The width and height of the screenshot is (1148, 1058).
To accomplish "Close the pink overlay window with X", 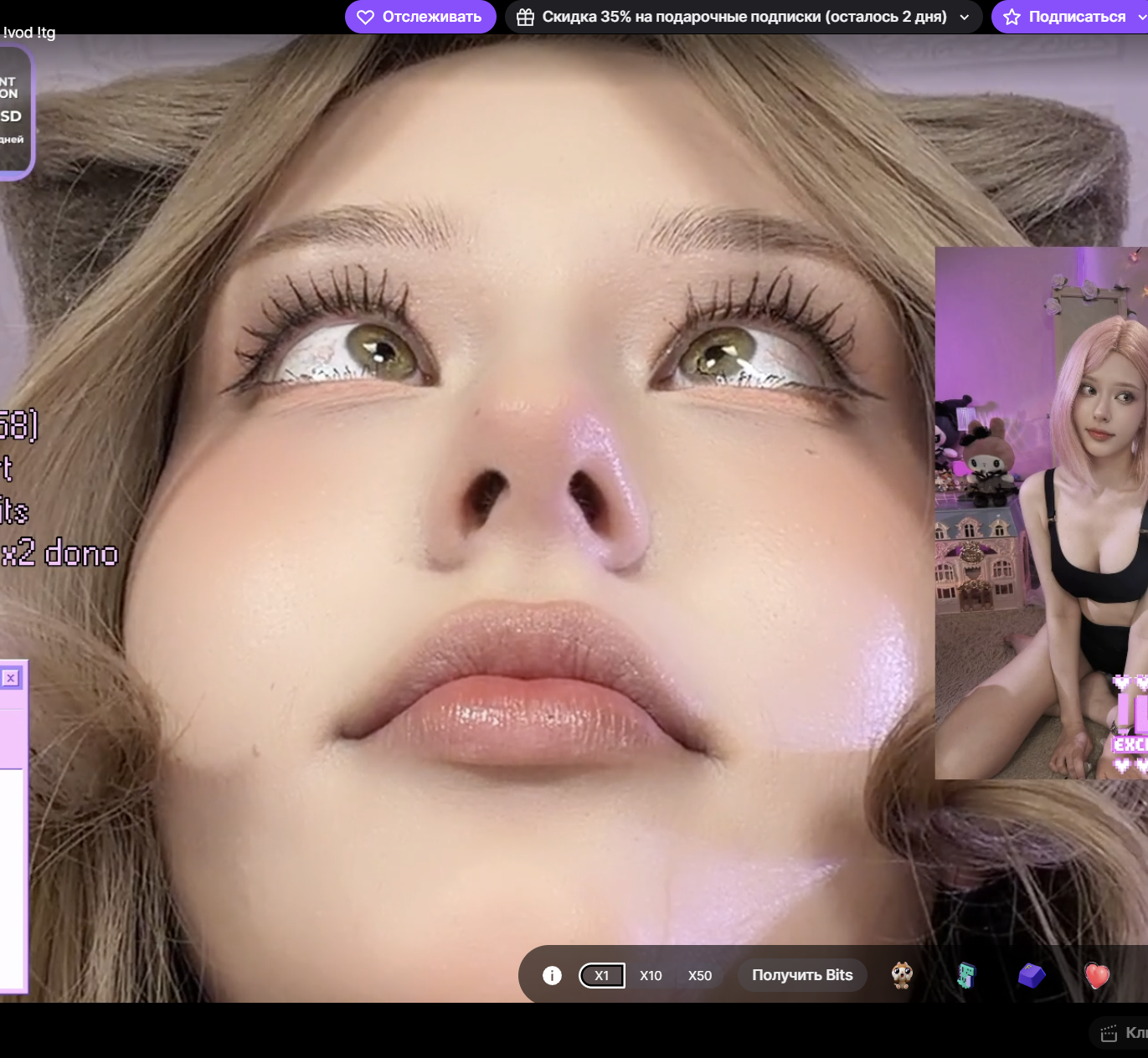I will (11, 678).
